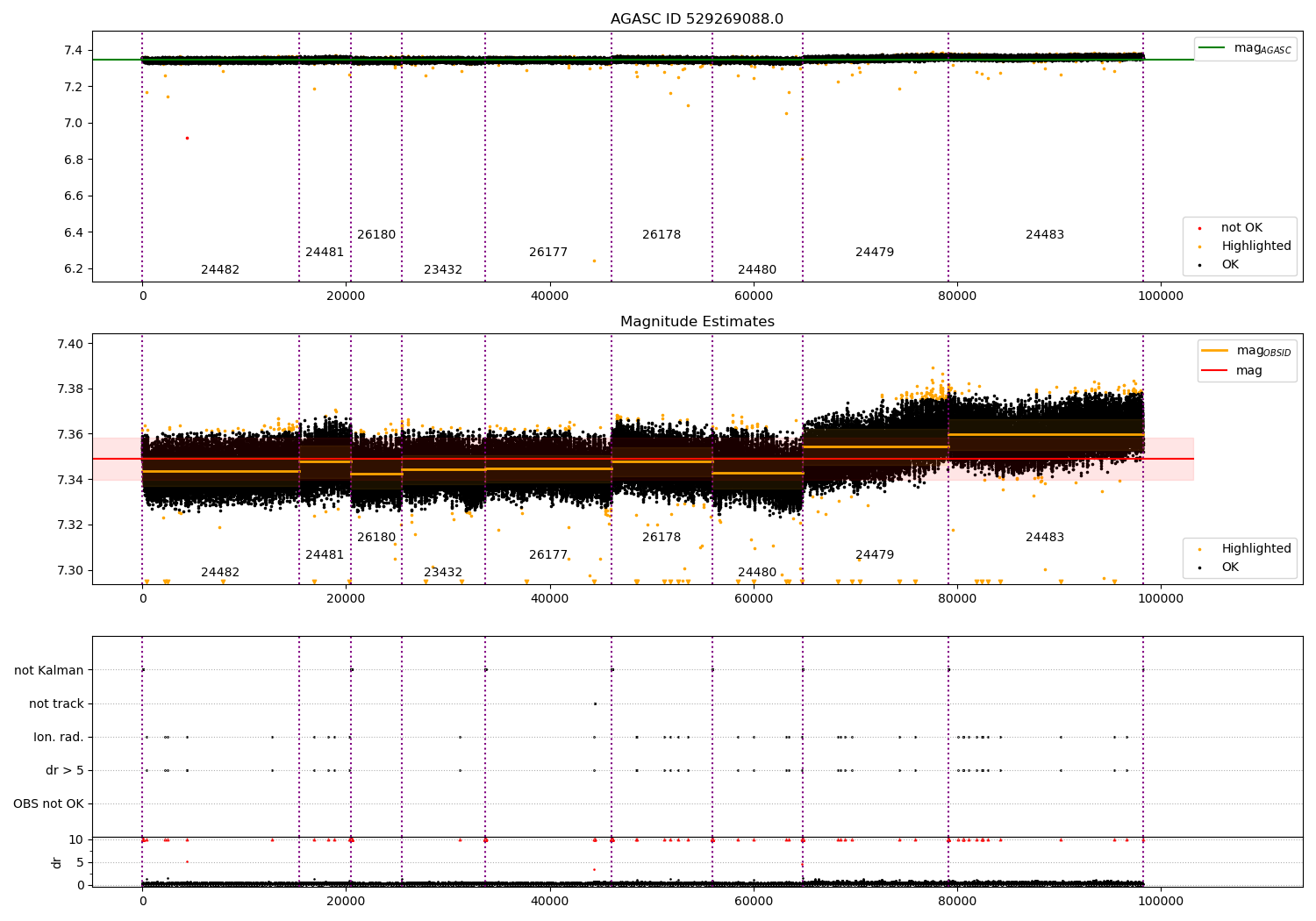This screenshot has height=921, width=1316.
Task: Click OBSID label 26177 in top plot
Action: 548,253
